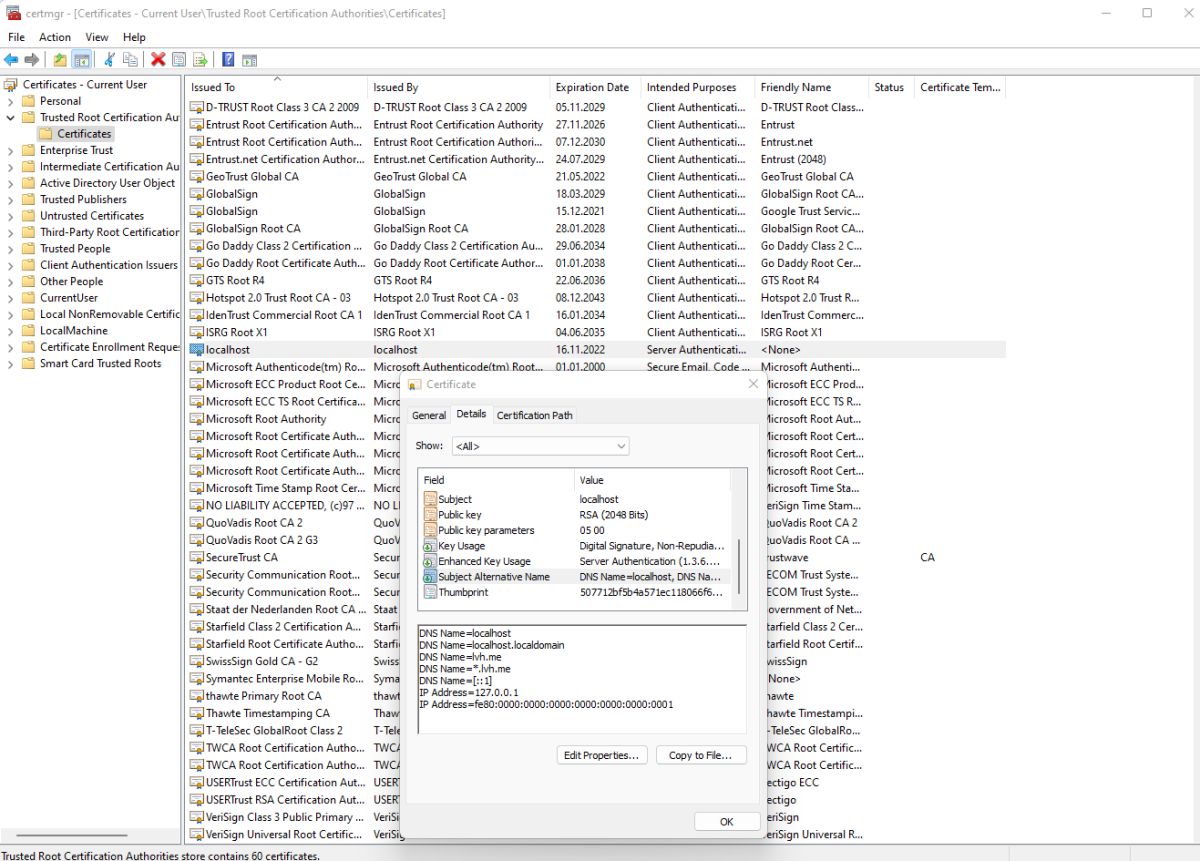Viewport: 1200px width, 861px height.
Task: Select D-TRUST Root Class 3 CA 2 2009 row
Action: (x=596, y=107)
